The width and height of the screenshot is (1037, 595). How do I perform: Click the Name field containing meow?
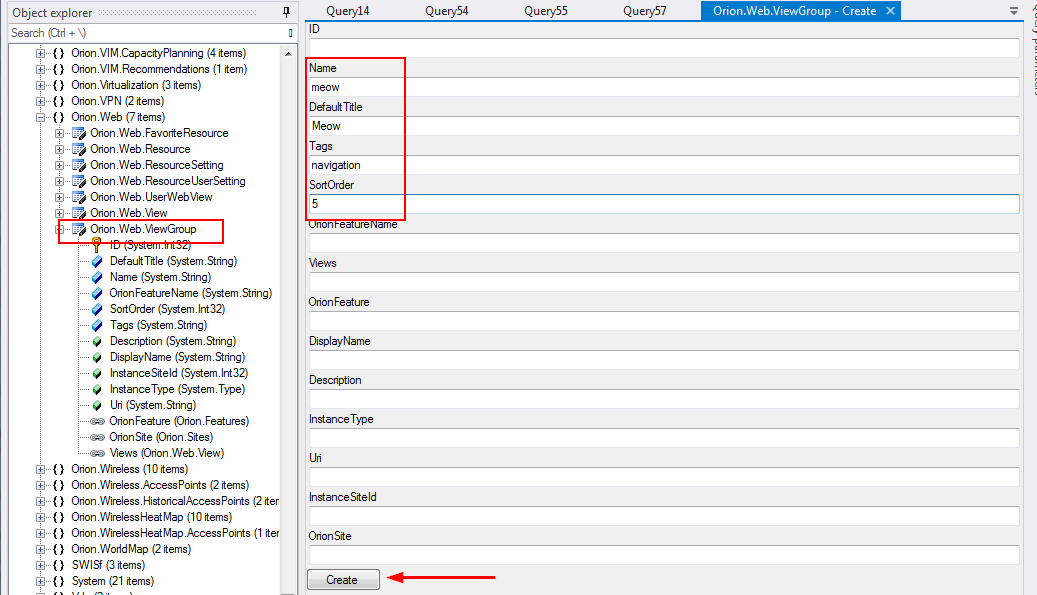point(664,87)
